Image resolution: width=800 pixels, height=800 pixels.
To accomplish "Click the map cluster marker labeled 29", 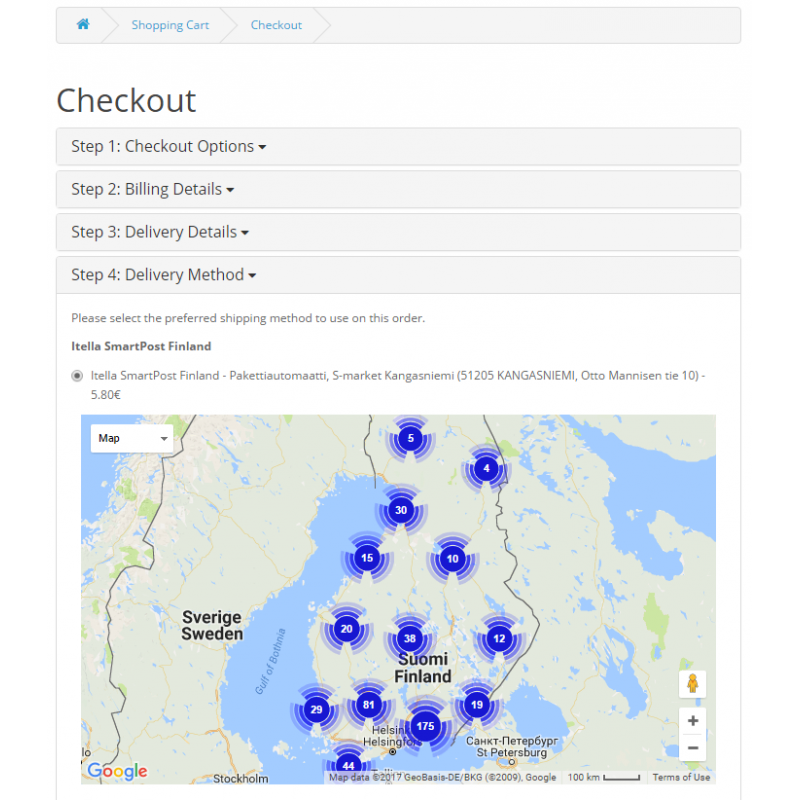I will click(316, 710).
